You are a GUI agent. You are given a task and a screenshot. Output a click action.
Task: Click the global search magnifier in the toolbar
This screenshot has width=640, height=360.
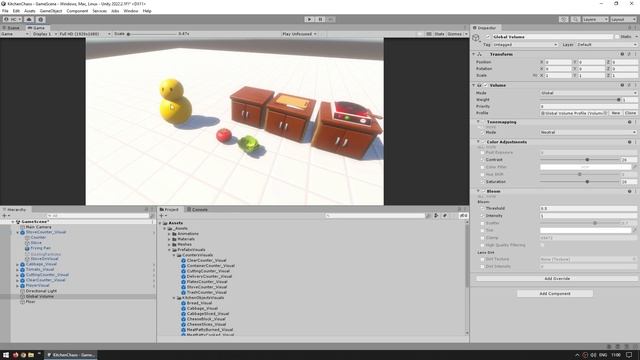(x=575, y=19)
